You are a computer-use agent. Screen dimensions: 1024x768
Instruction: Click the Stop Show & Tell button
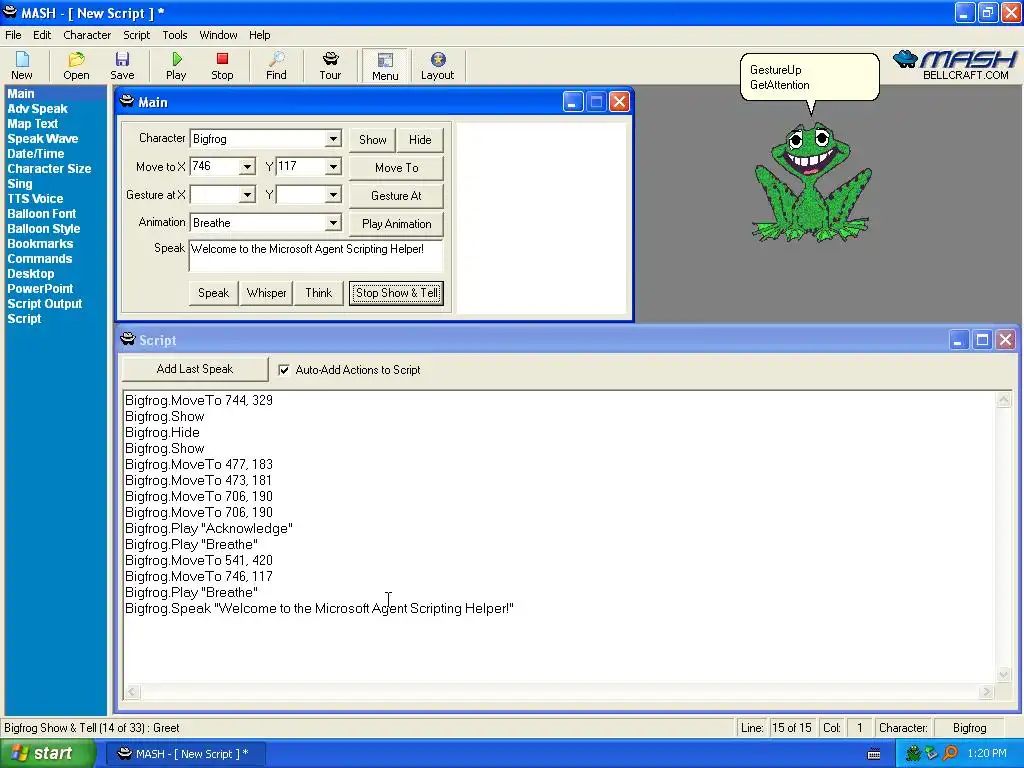(x=396, y=293)
